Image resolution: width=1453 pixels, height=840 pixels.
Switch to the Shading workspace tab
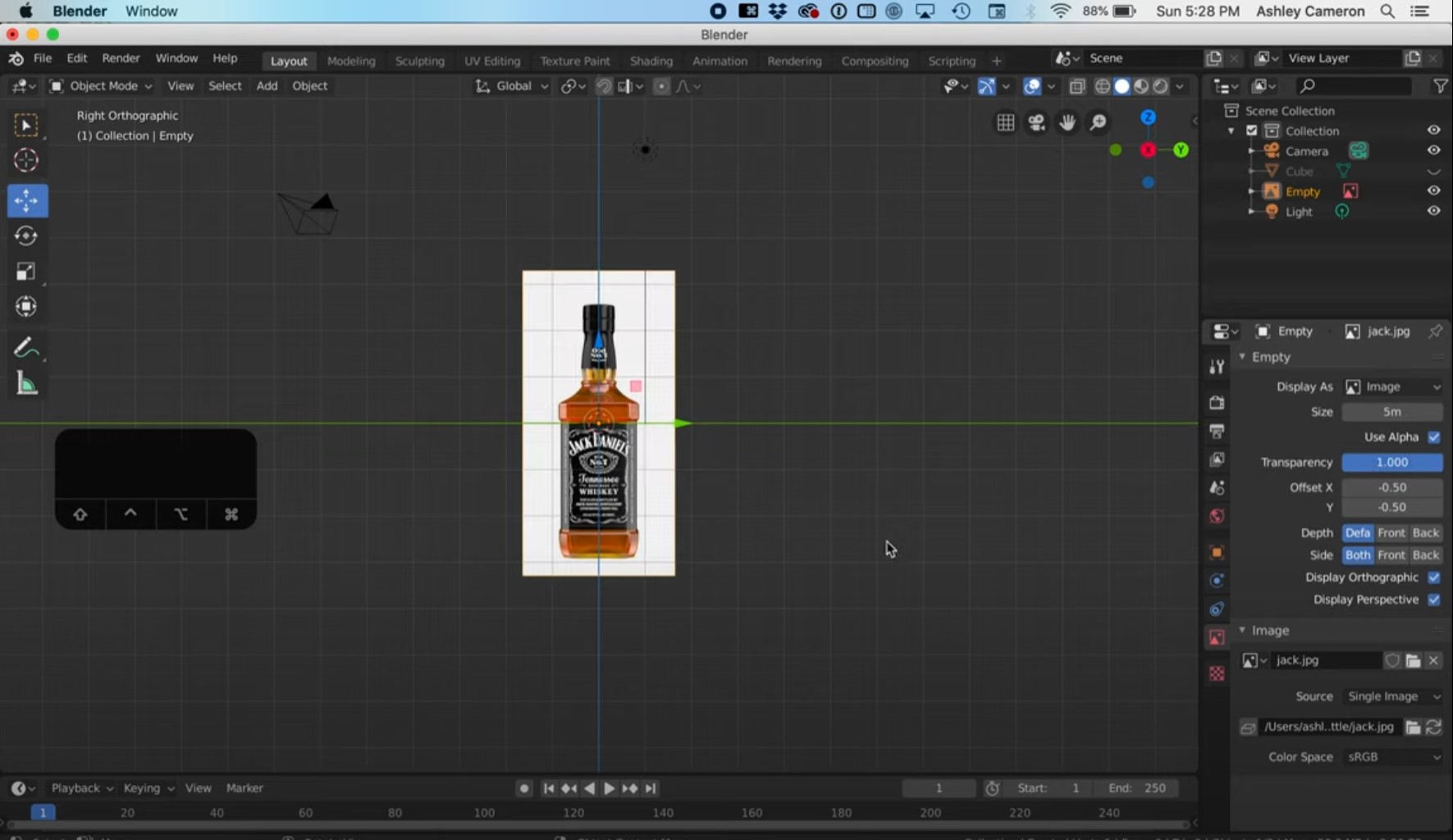click(x=651, y=60)
